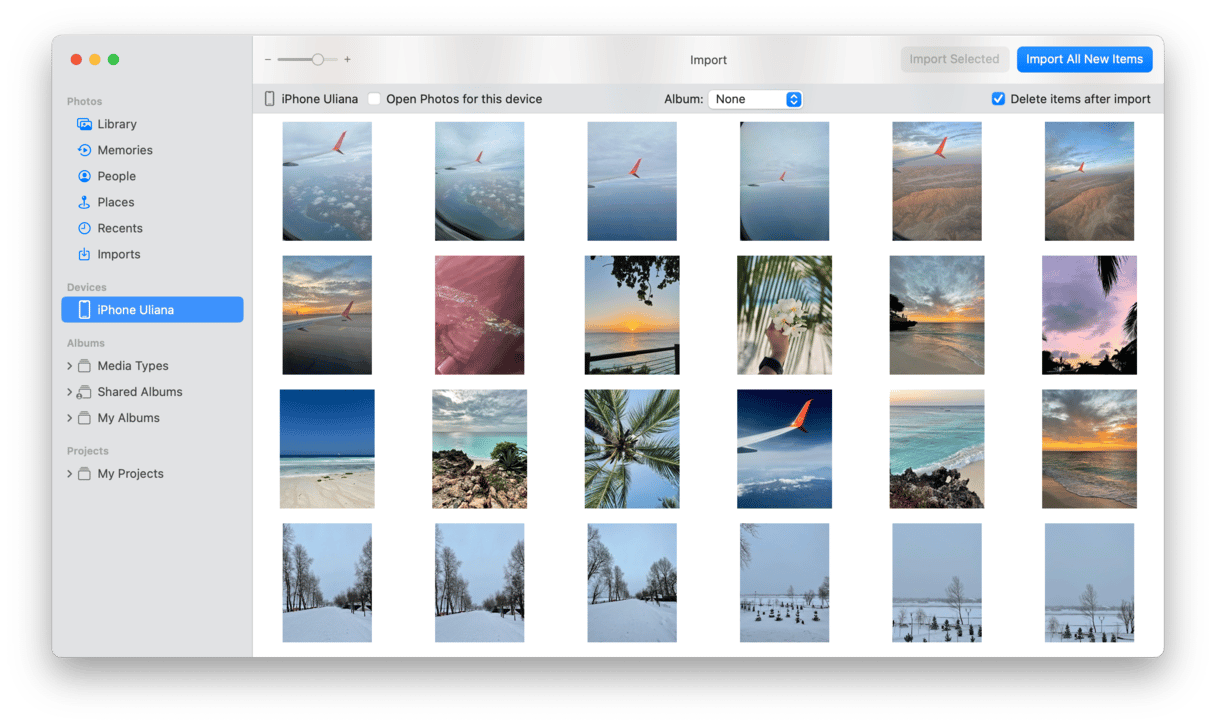Click the zoom-in plus icon
Screen dimensions: 1216x726
[347, 60]
